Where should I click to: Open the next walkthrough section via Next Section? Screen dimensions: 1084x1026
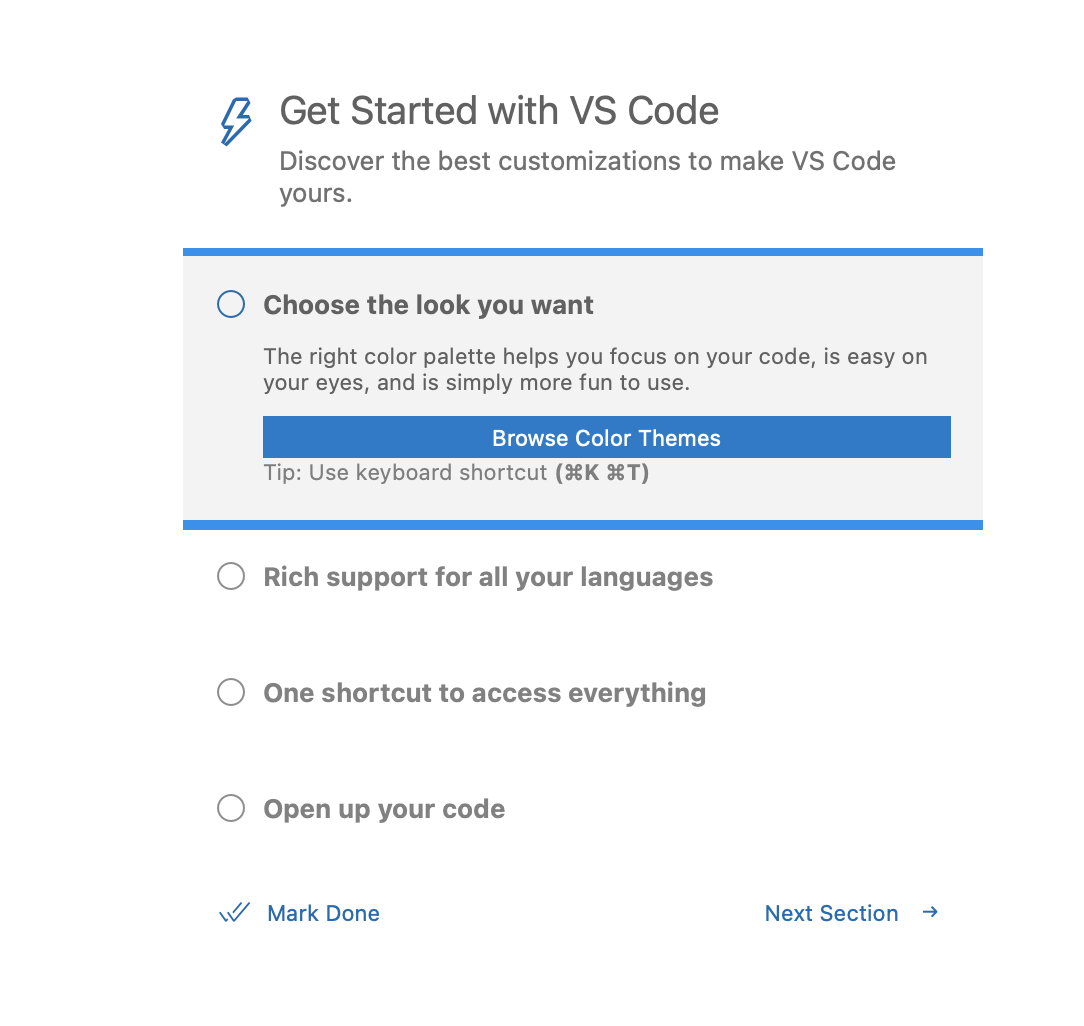tap(831, 912)
